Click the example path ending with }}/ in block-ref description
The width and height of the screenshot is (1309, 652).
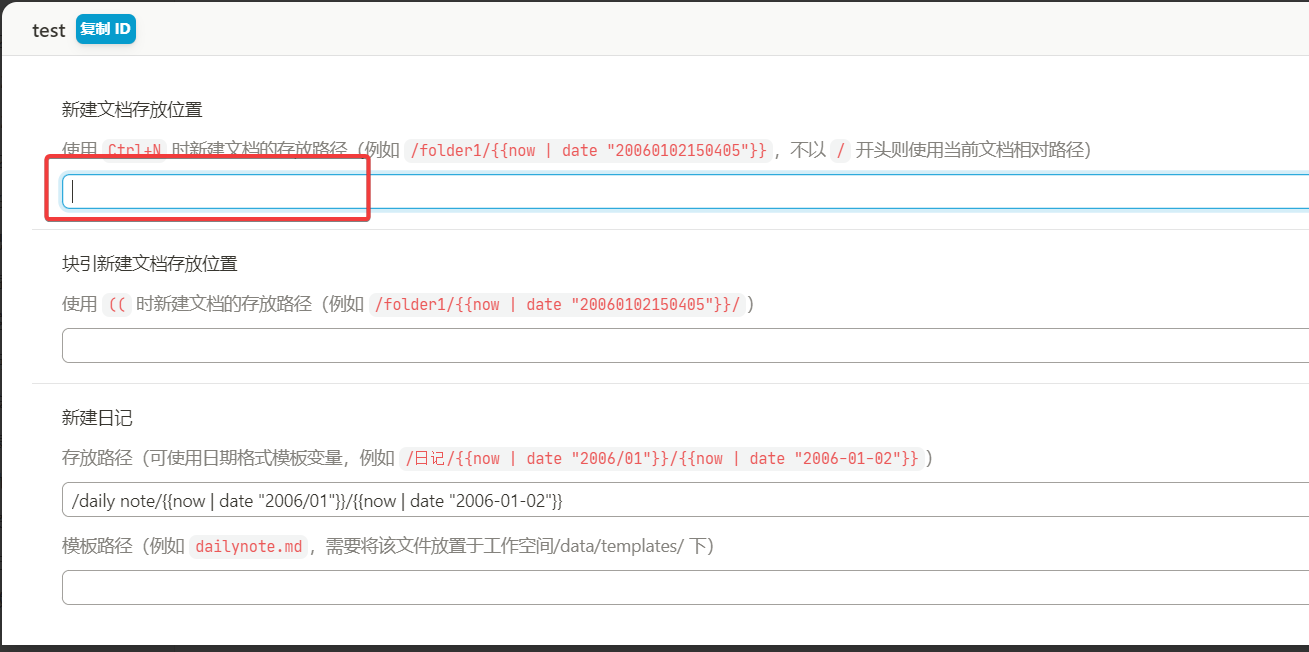click(557, 304)
